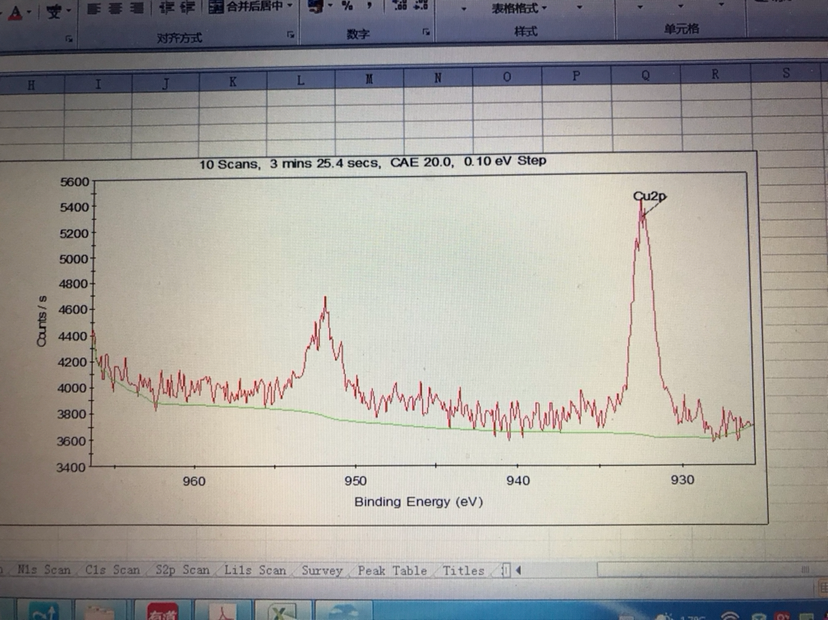
Task: Open the 合并后居中 dropdown arrow
Action: pyautogui.click(x=290, y=6)
